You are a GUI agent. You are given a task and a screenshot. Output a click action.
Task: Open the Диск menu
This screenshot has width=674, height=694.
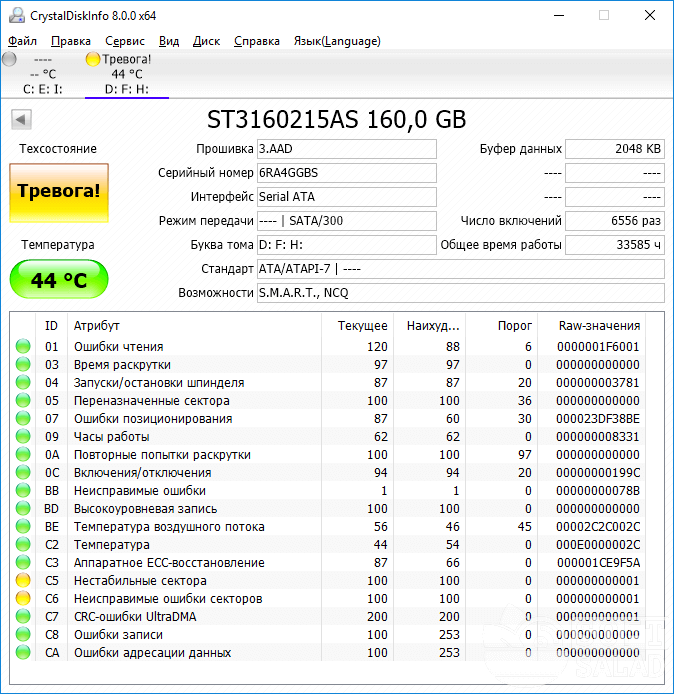coord(206,41)
